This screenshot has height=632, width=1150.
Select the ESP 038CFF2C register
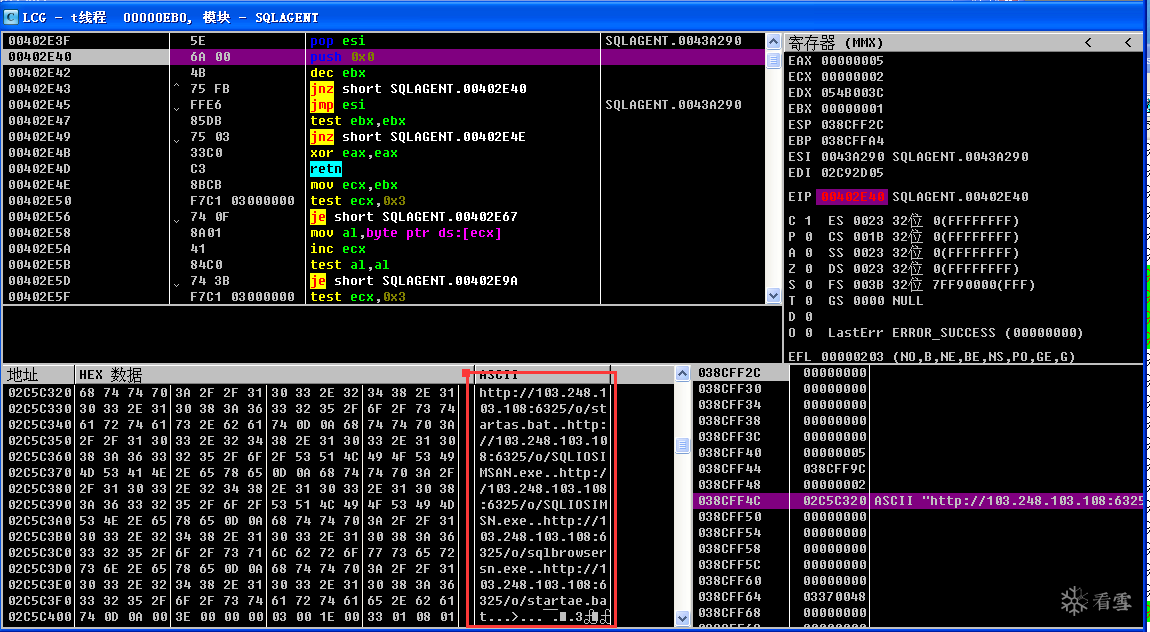(836, 125)
